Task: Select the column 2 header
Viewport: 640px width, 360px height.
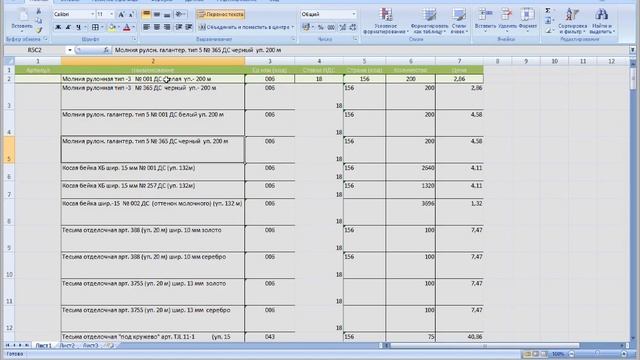Action: (153, 61)
